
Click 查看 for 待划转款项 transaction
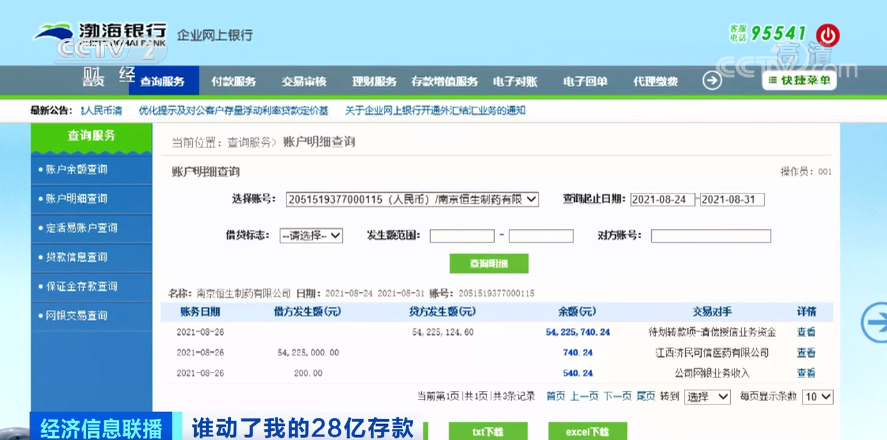coord(806,333)
